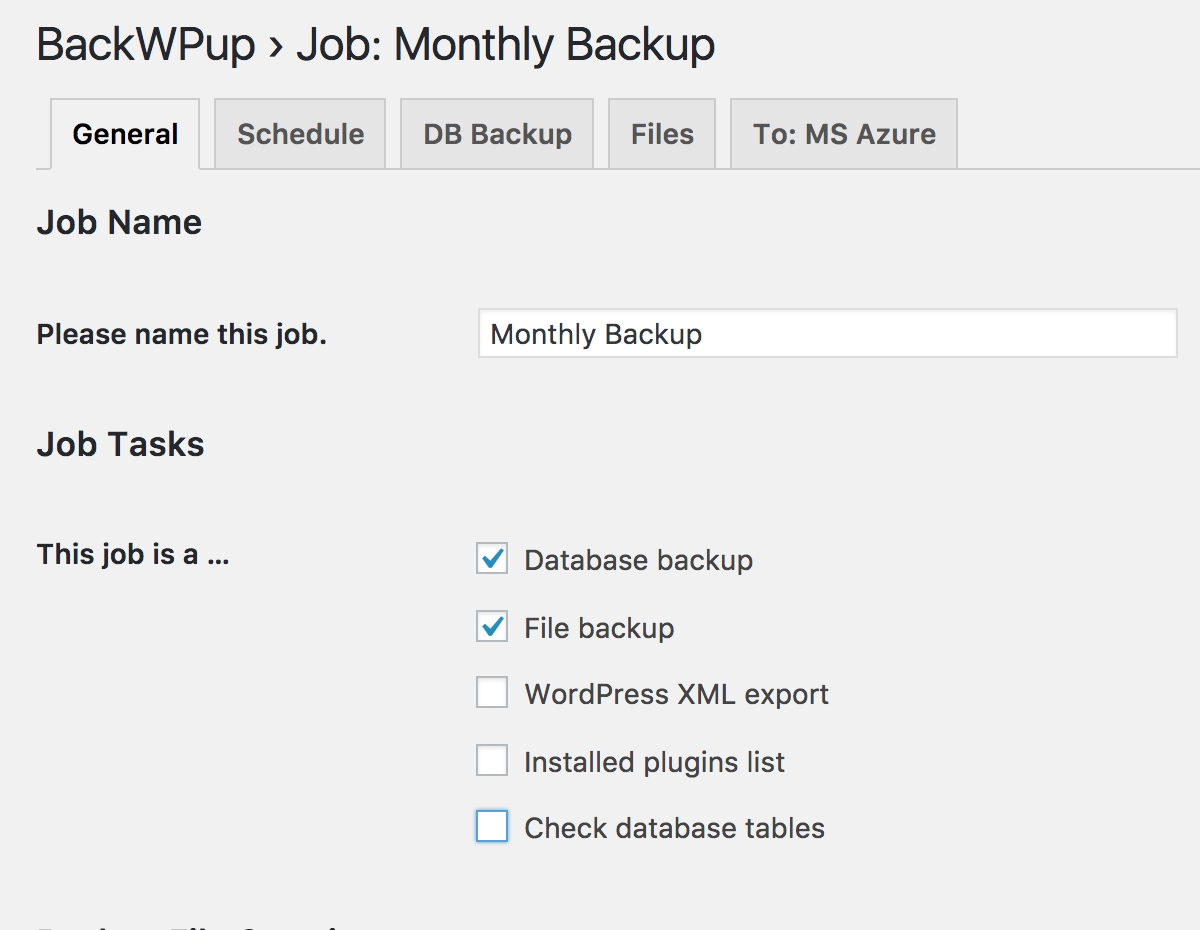This screenshot has height=930, width=1200.
Task: Enable Installed plugins list checkbox
Action: [492, 761]
